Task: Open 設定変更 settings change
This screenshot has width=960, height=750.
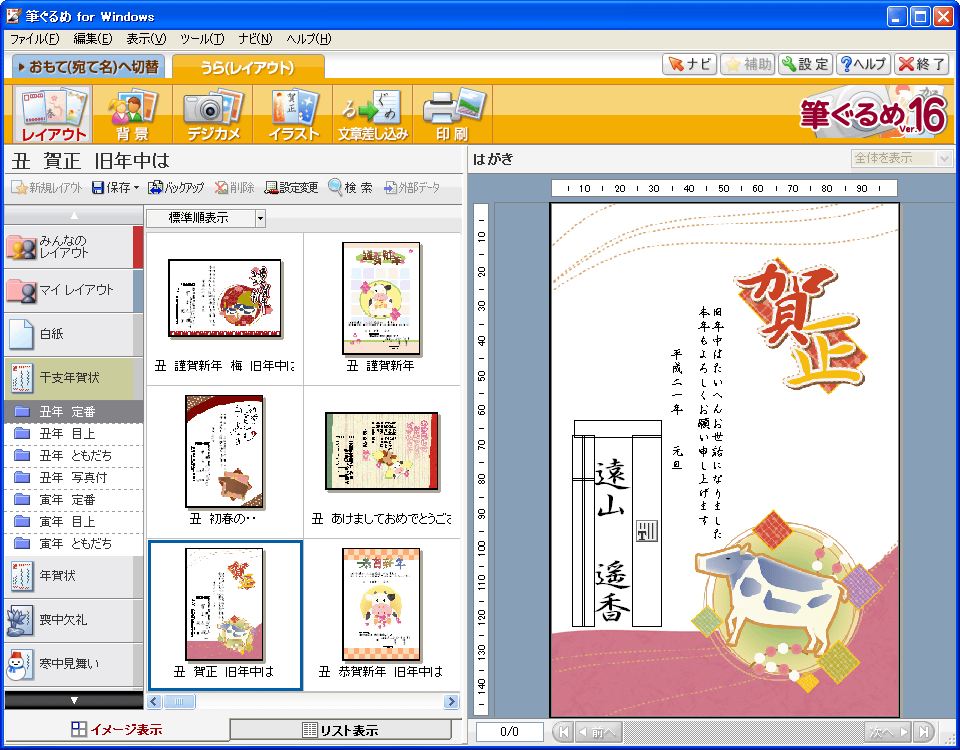Action: coord(291,187)
